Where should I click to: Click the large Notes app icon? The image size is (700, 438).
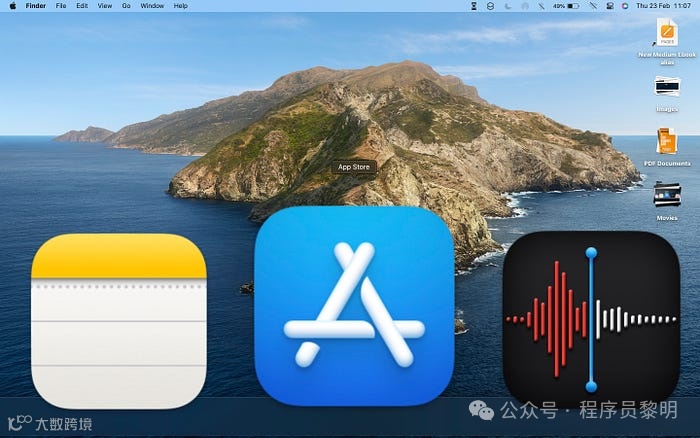119,321
